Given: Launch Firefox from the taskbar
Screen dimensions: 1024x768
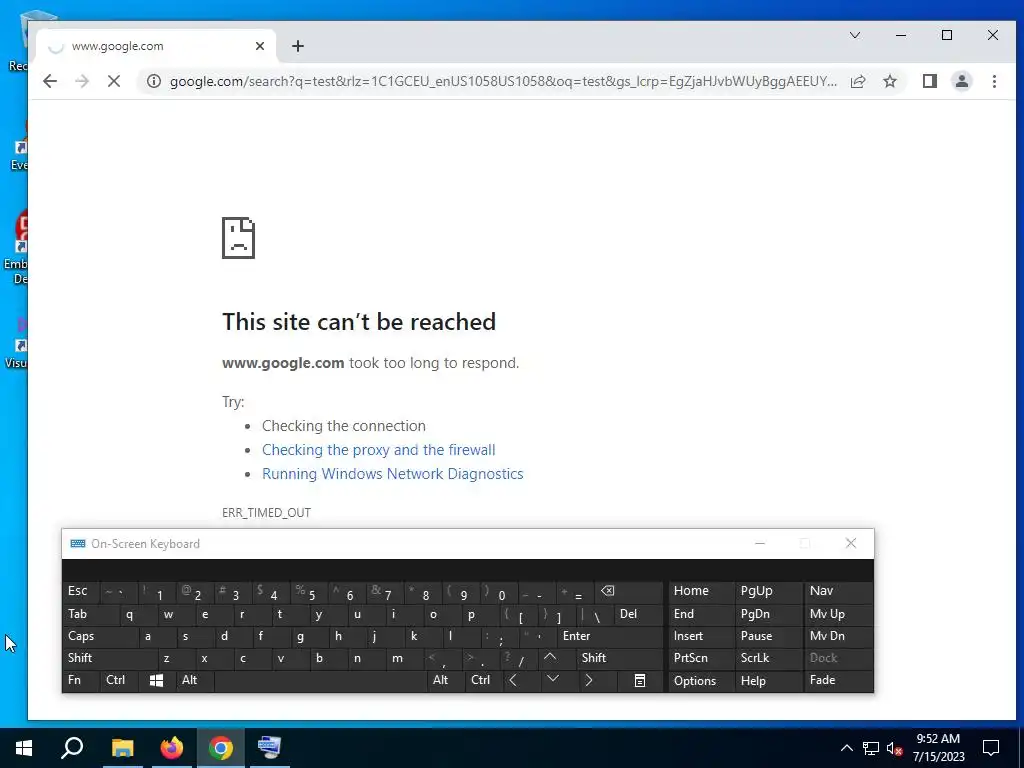Looking at the screenshot, I should click(171, 748).
